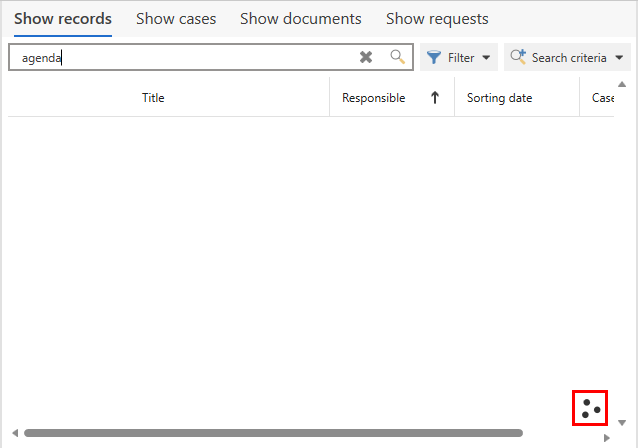Sort by the Title column header
The width and height of the screenshot is (638, 448).
[x=153, y=98]
